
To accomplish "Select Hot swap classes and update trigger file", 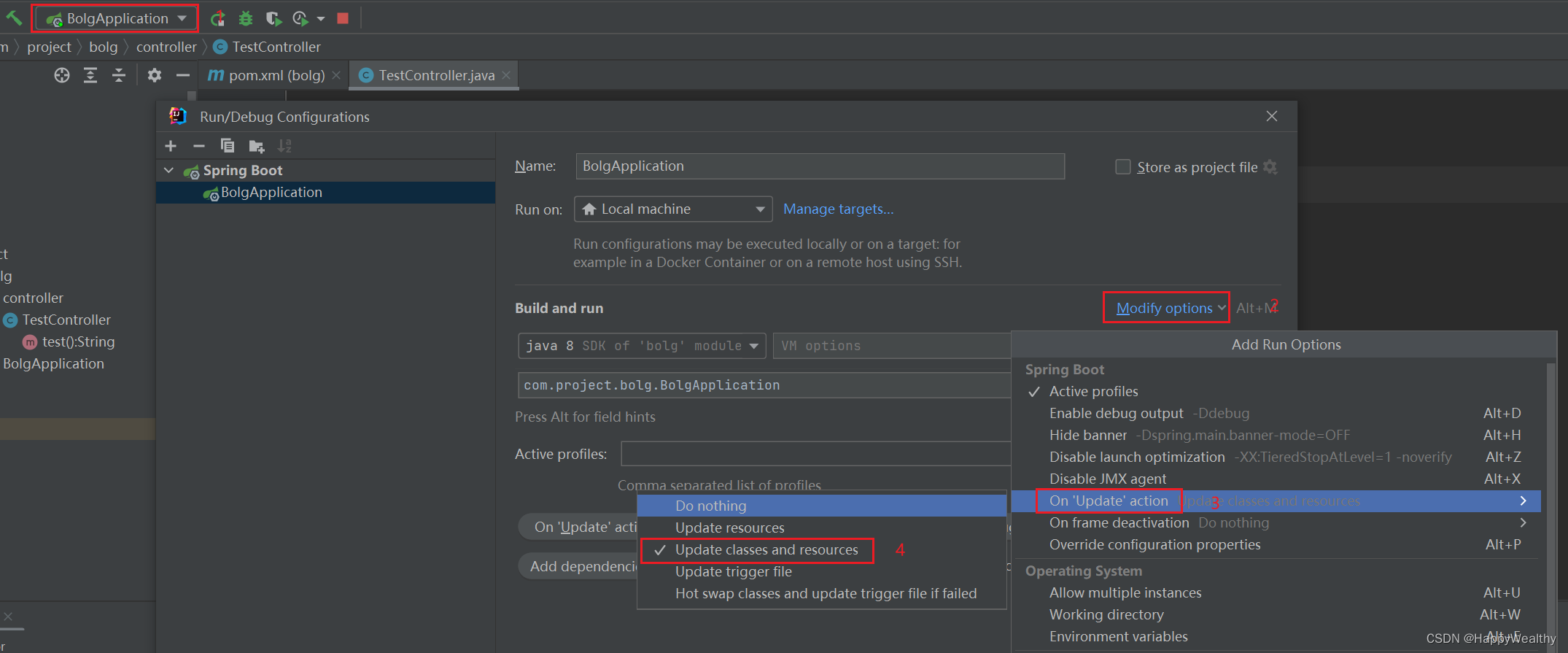I will [x=822, y=593].
